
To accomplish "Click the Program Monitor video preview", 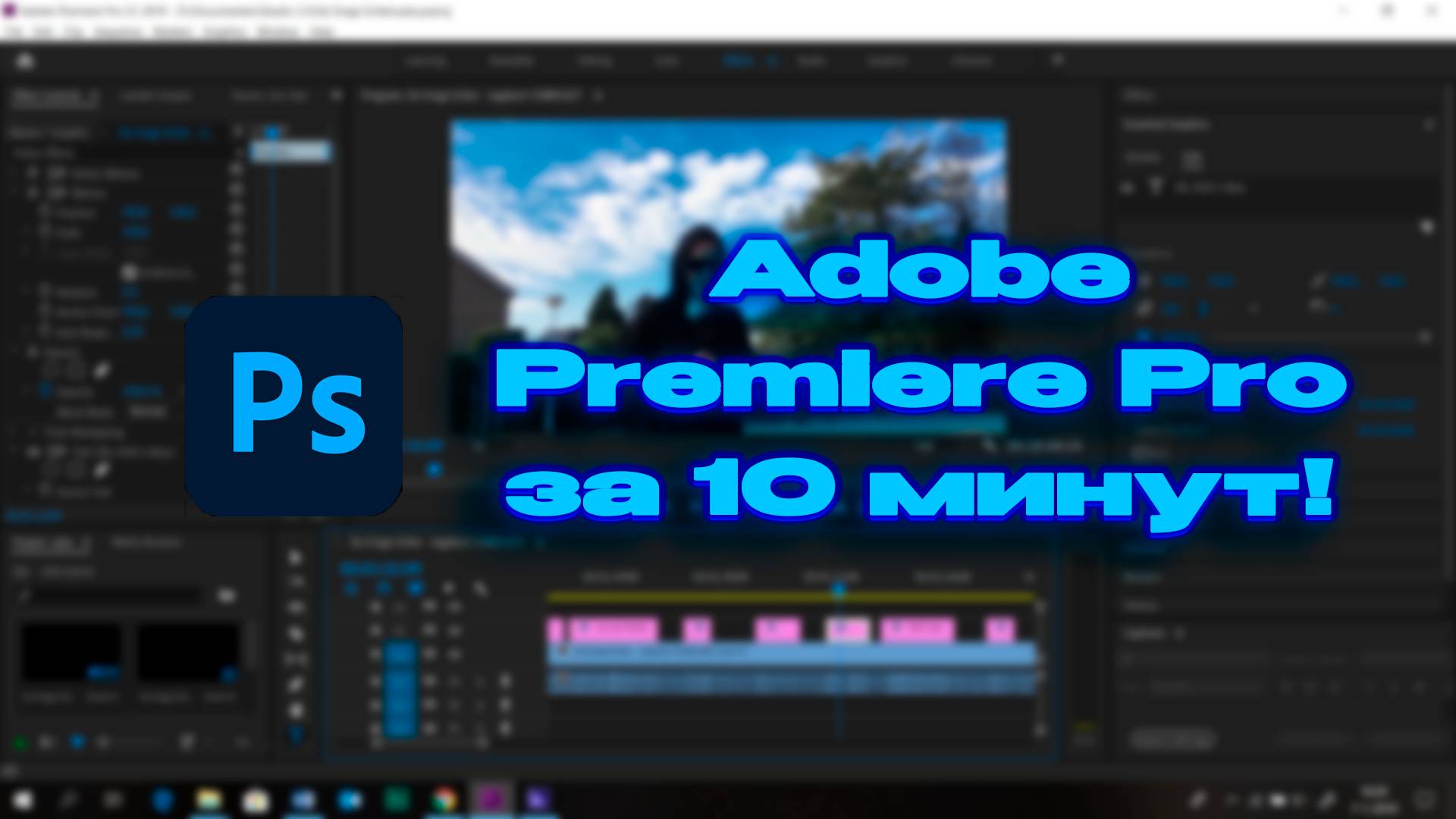I will [728, 277].
